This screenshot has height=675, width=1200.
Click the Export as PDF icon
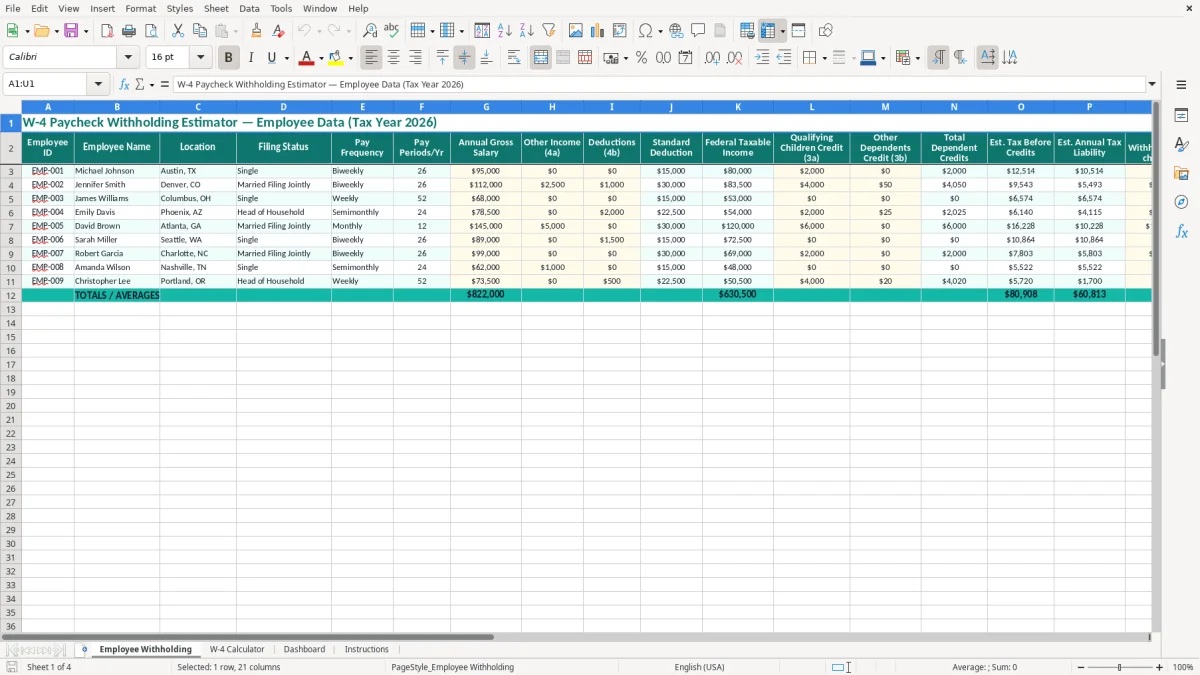pos(107,31)
